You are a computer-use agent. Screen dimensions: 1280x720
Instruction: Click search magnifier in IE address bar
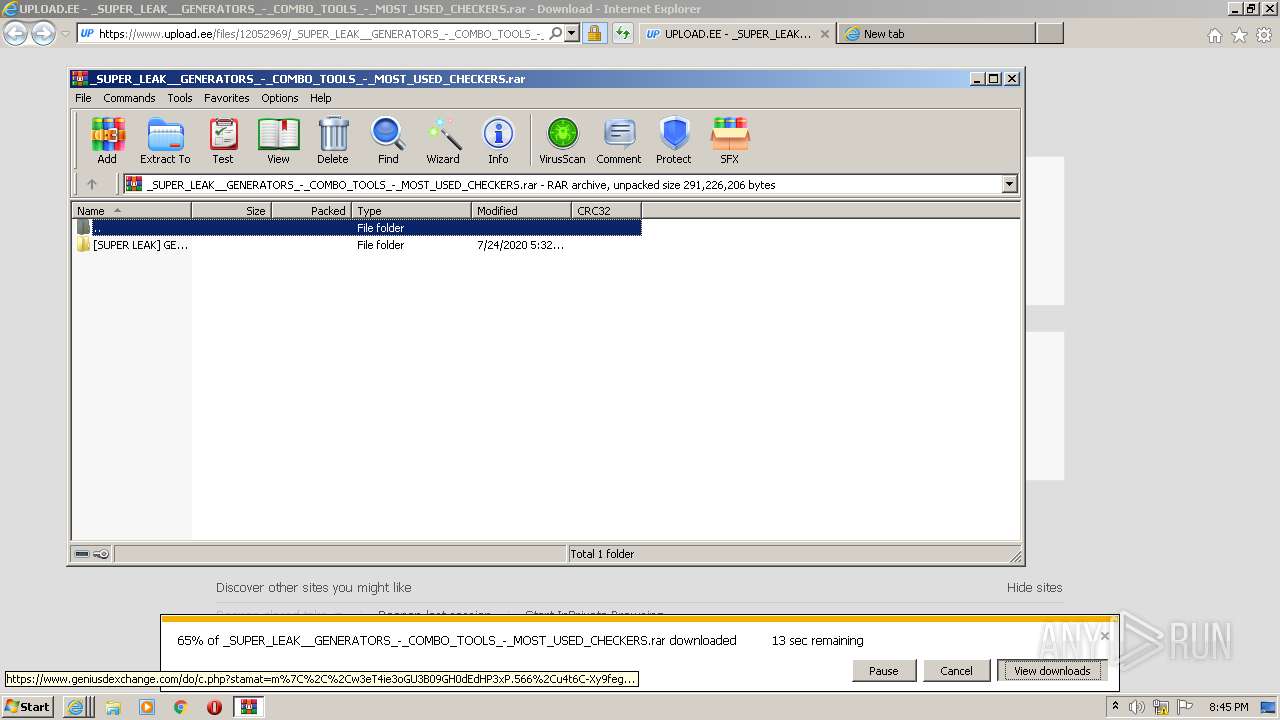tap(556, 34)
